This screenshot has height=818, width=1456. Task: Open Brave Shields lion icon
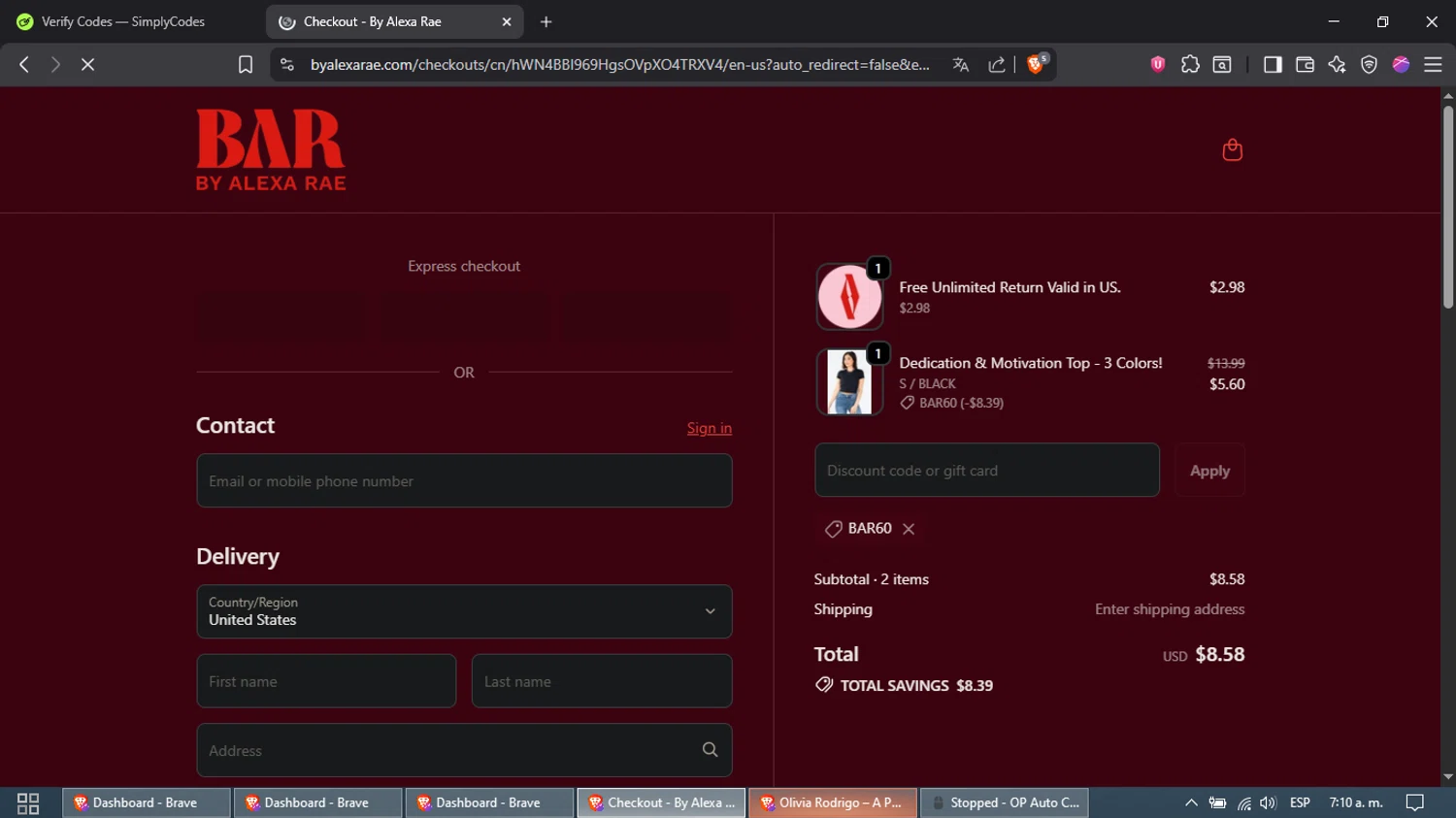[x=1036, y=64]
